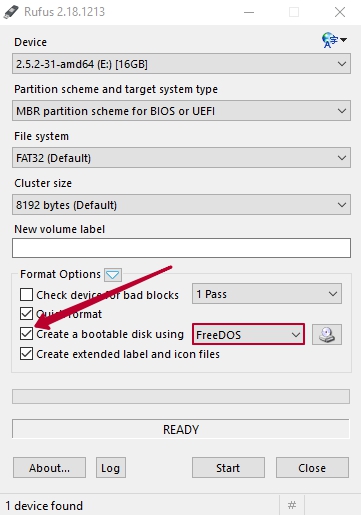This screenshot has height=515, width=361.
Task: Enable Check device for bad blocks
Action: tap(26, 295)
